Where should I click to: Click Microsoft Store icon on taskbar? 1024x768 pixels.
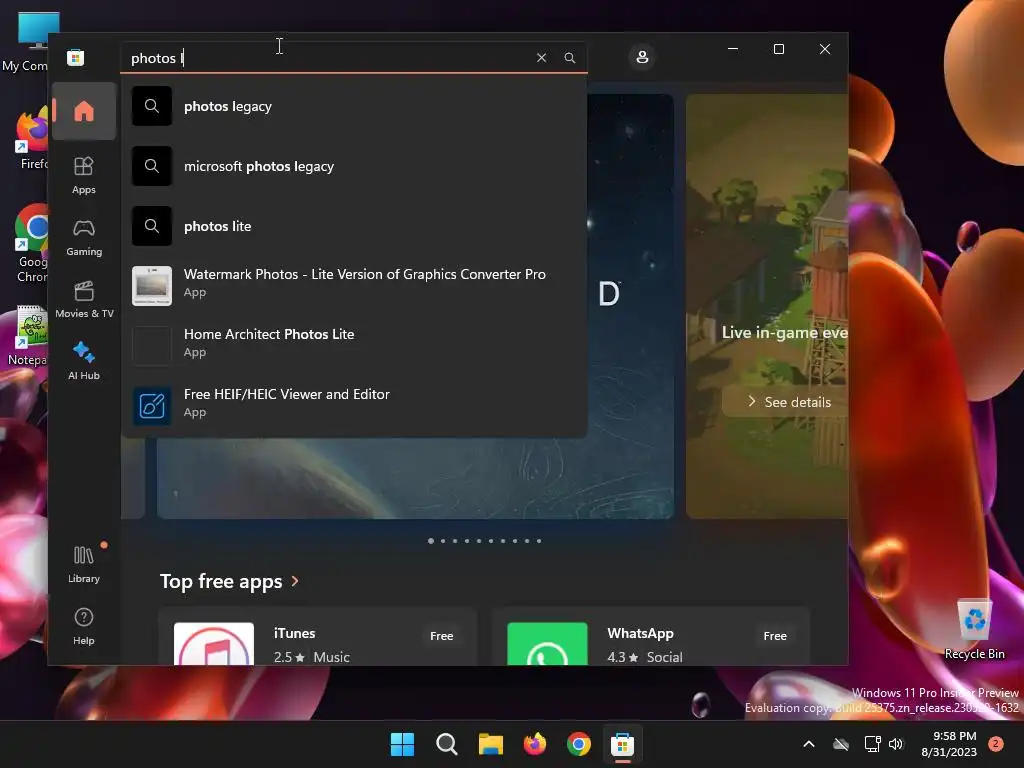[x=622, y=744]
